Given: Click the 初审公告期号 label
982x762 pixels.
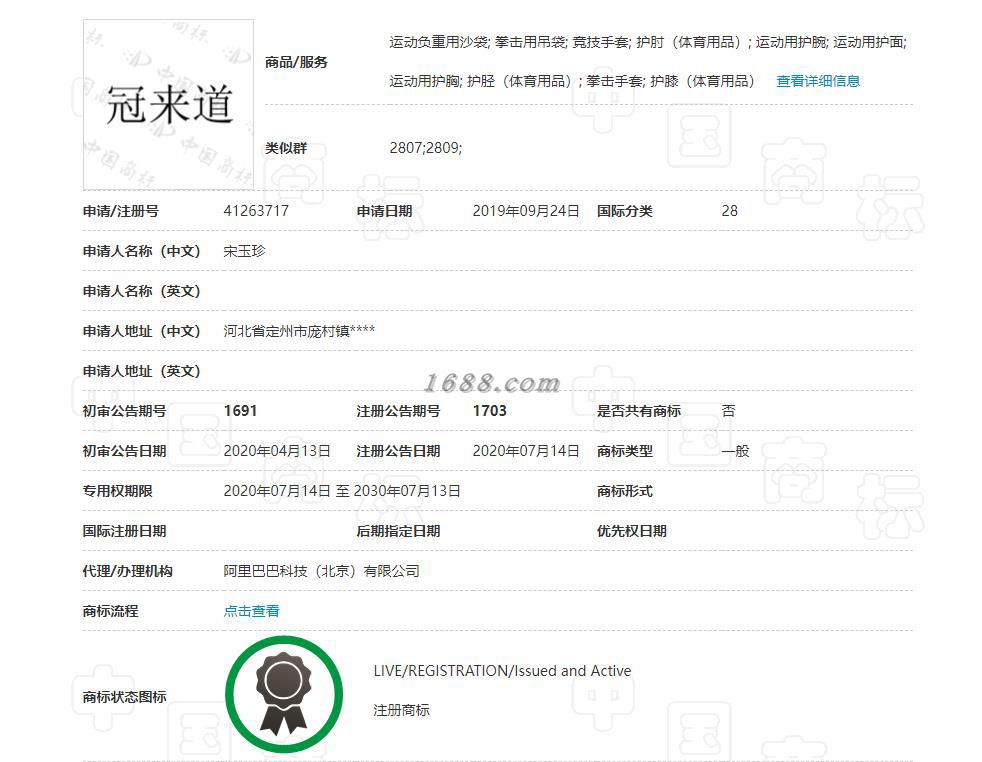Looking at the screenshot, I should 125,411.
